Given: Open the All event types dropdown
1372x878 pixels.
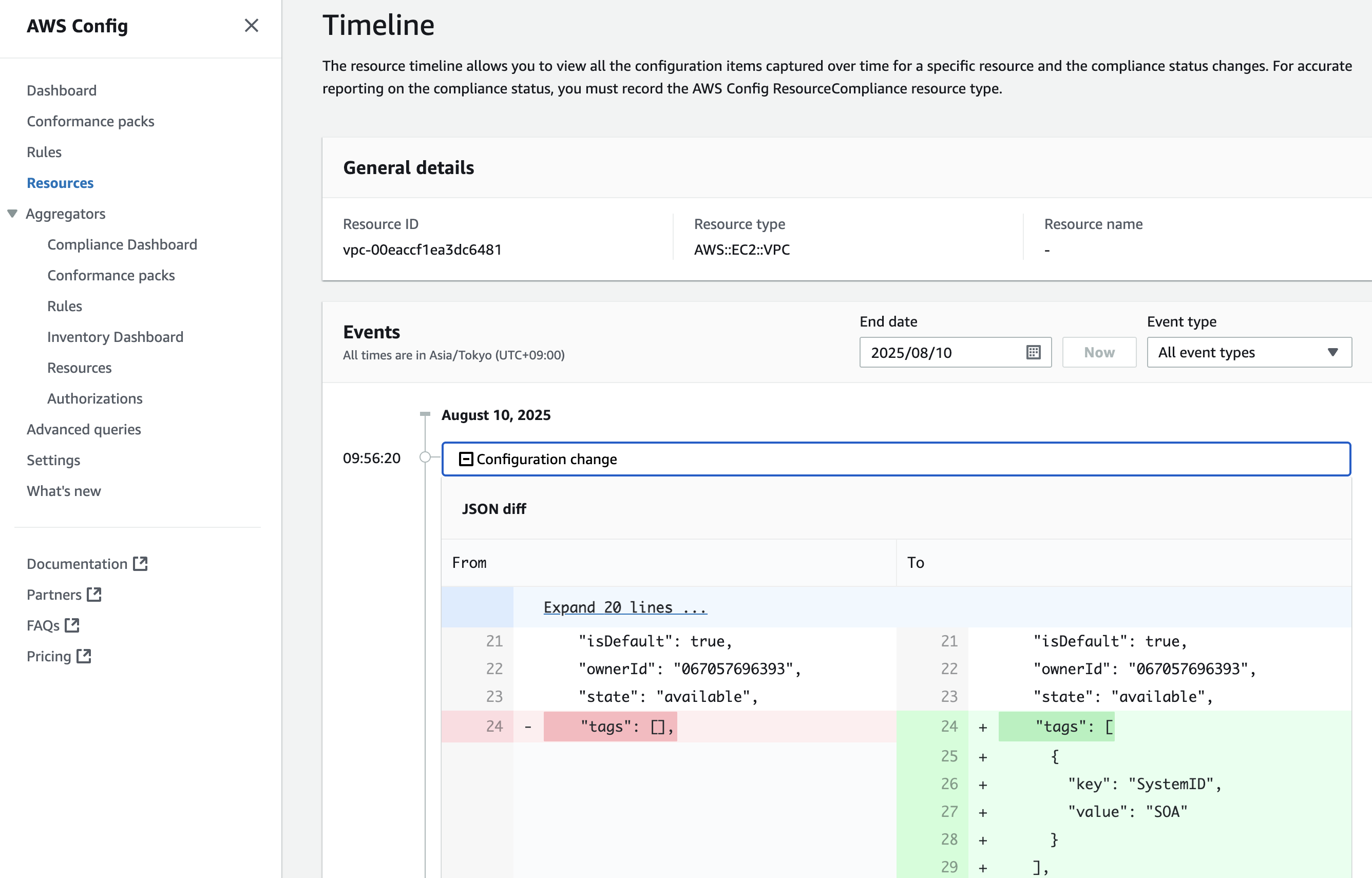Looking at the screenshot, I should [1248, 352].
